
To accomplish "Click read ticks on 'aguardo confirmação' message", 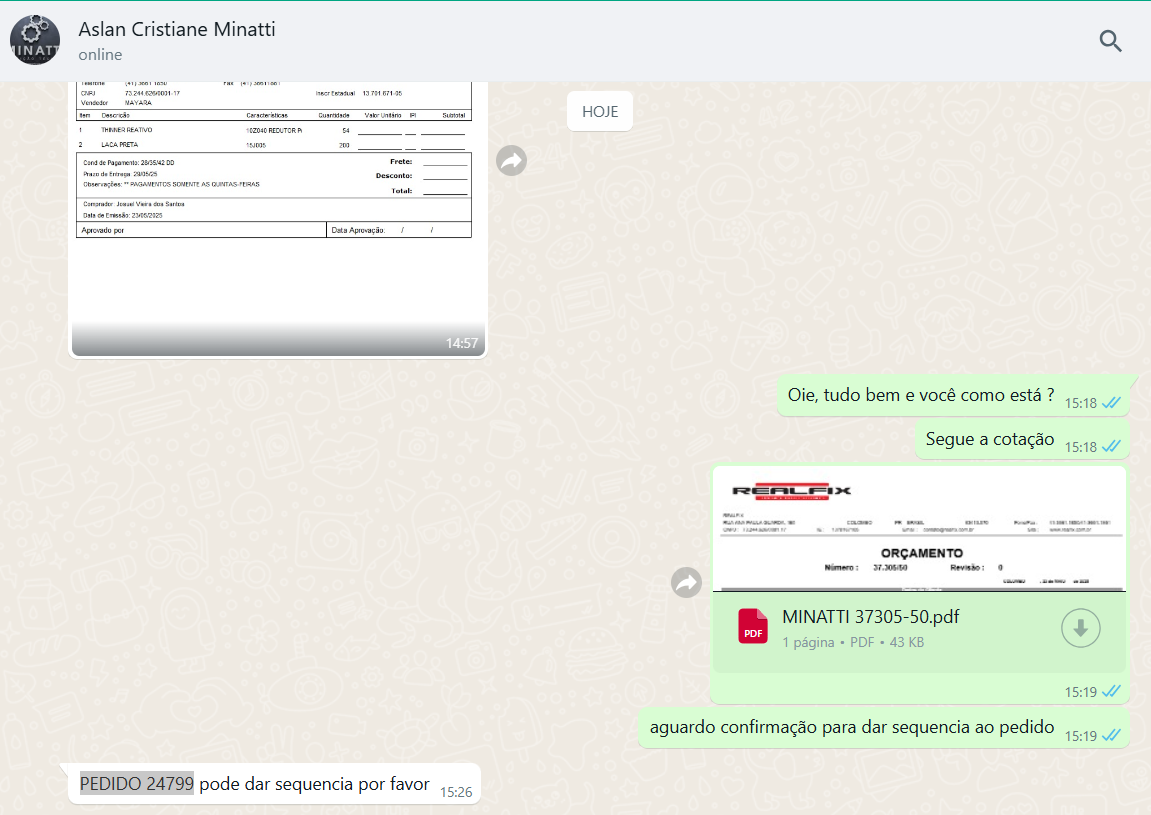I will pos(1111,736).
